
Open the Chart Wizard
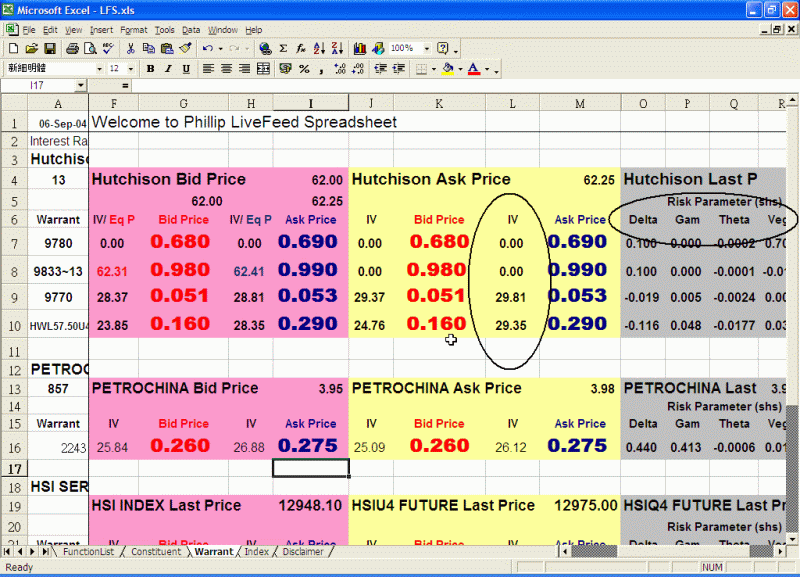click(x=359, y=48)
